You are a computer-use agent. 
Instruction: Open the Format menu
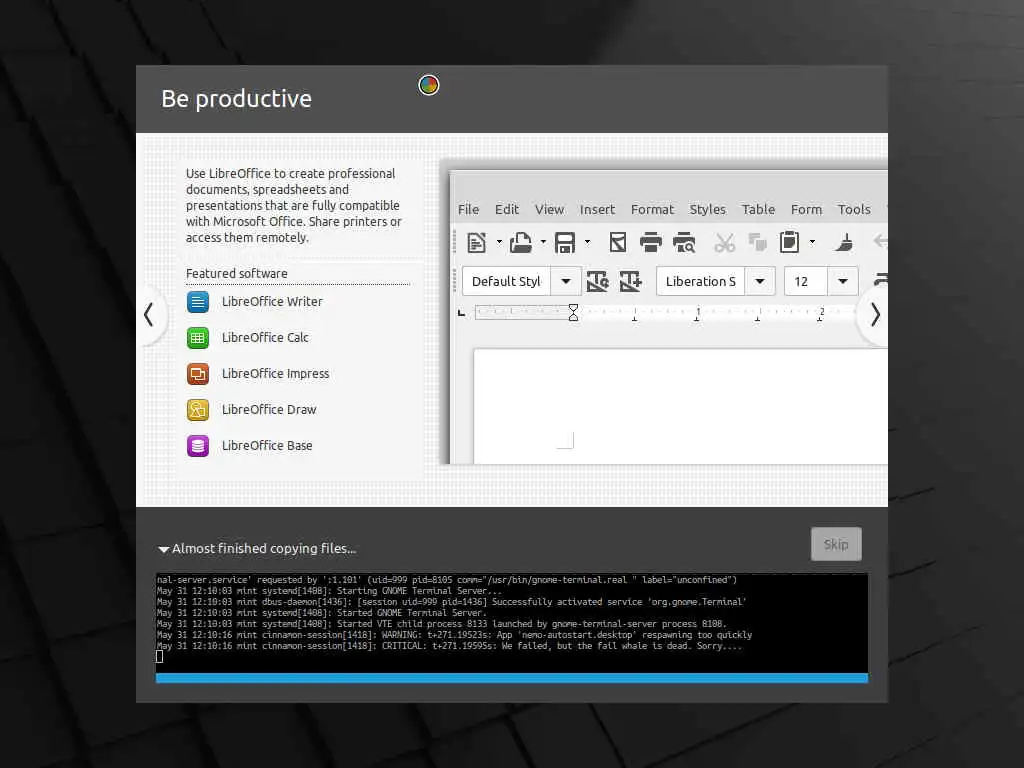652,210
